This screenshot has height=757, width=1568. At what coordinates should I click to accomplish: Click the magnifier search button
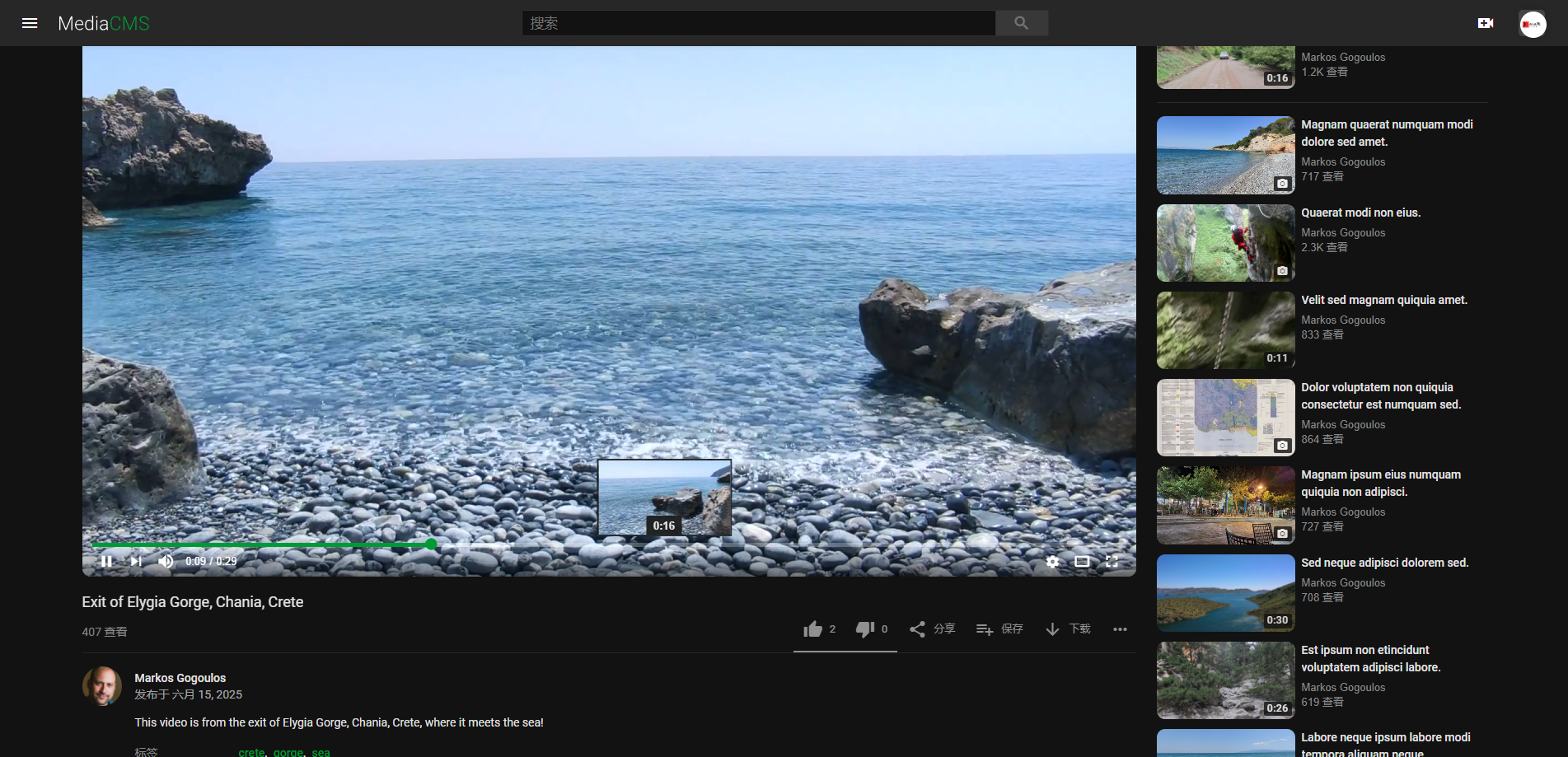[1022, 23]
